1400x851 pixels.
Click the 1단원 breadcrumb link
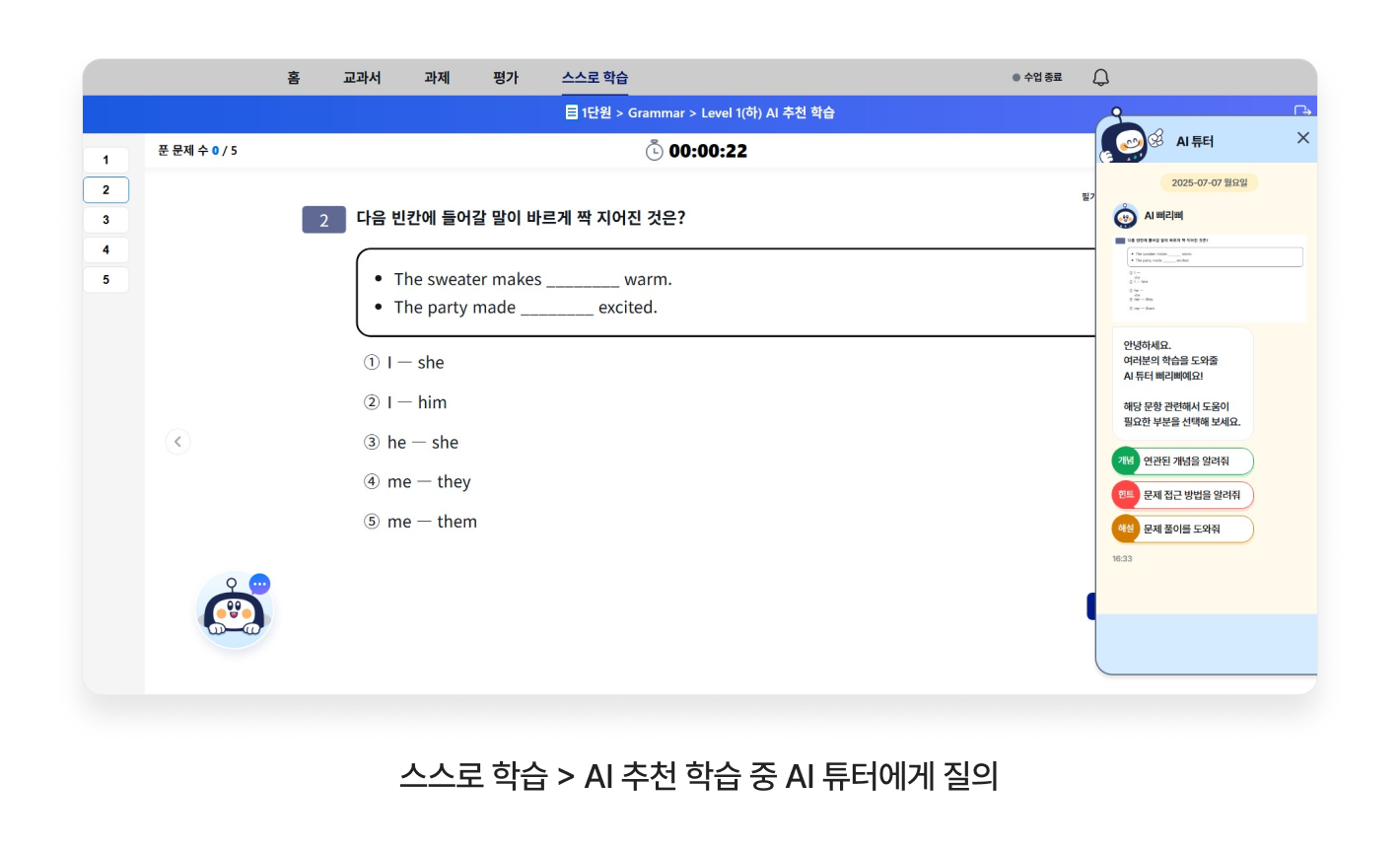point(590,113)
